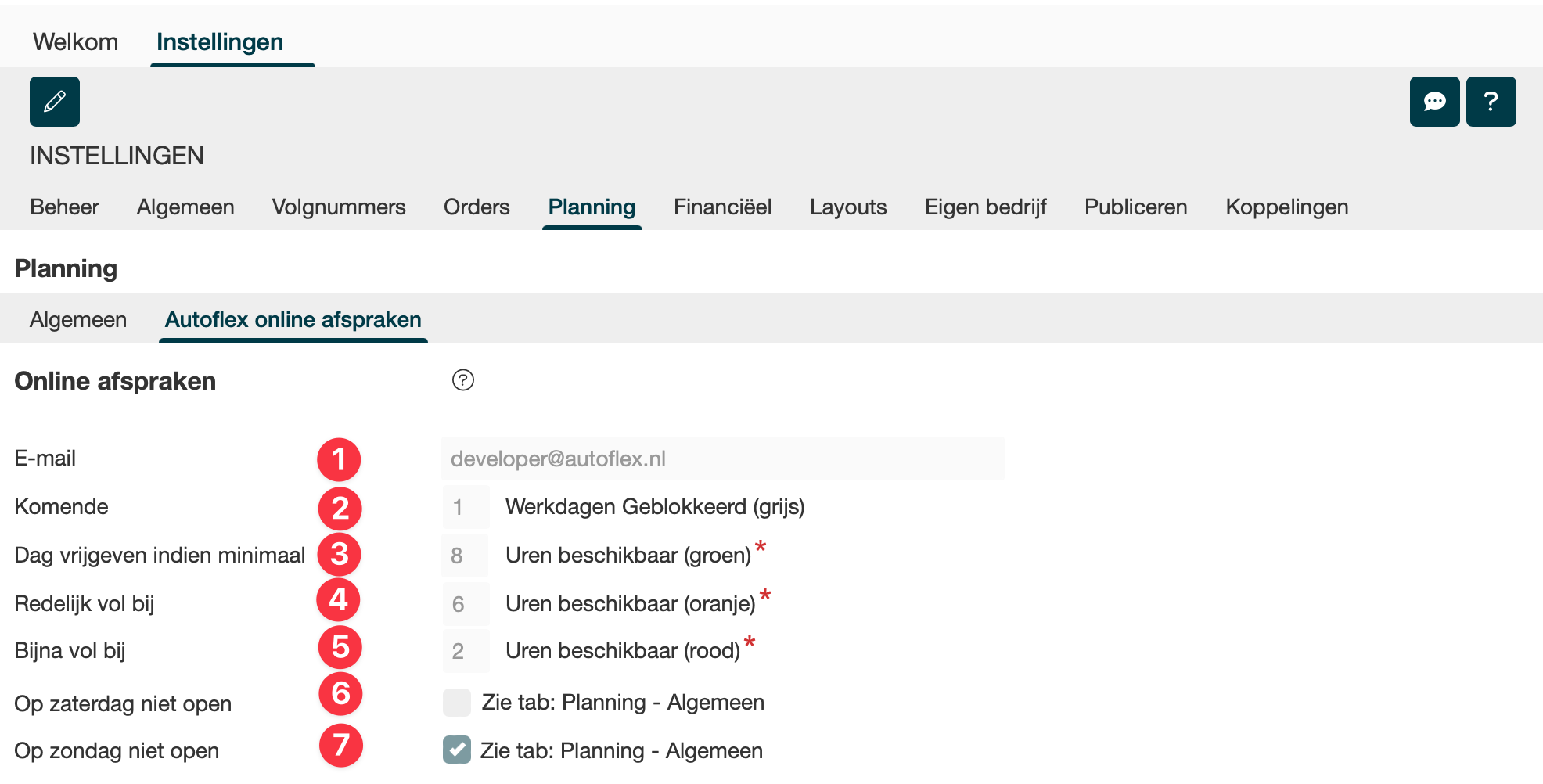Uncheck the Op zondag niet open checkbox
Viewport: 1543px width, 784px height.
coord(457,750)
